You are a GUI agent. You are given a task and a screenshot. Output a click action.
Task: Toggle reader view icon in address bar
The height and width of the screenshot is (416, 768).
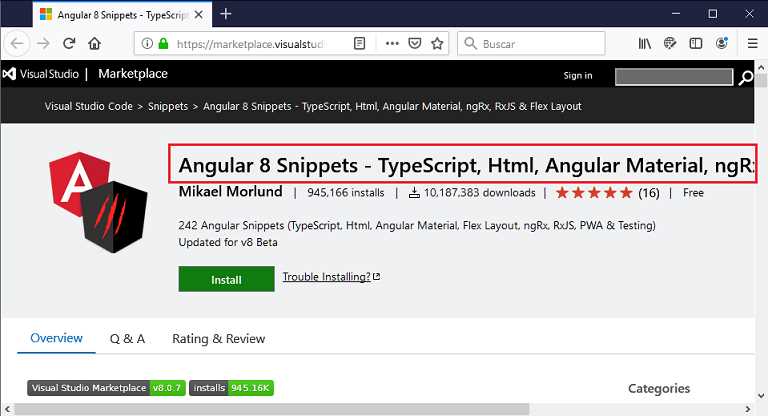(360, 44)
